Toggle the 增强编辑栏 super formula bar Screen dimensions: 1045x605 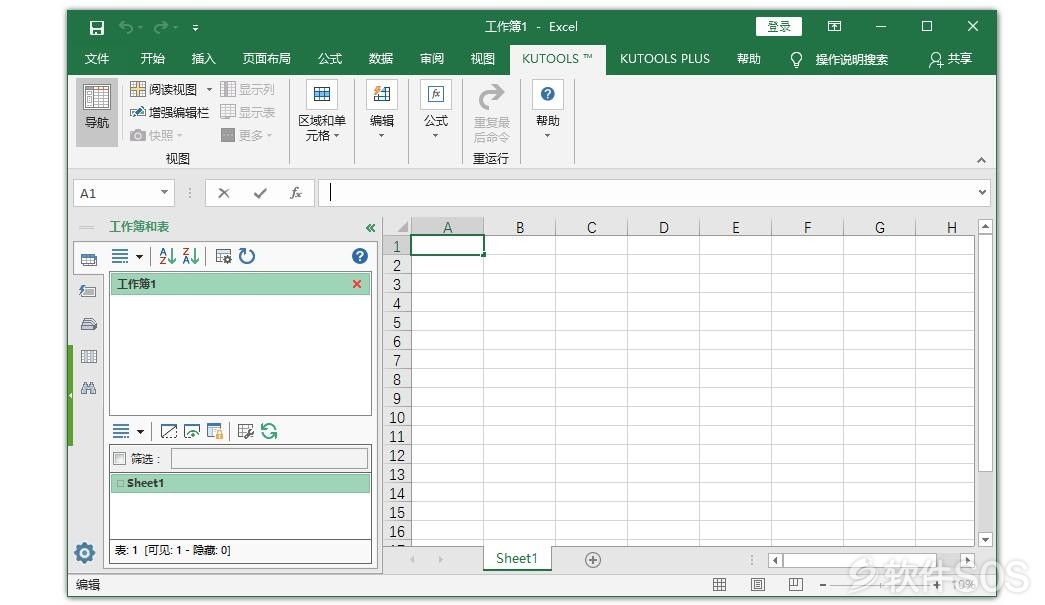click(169, 112)
